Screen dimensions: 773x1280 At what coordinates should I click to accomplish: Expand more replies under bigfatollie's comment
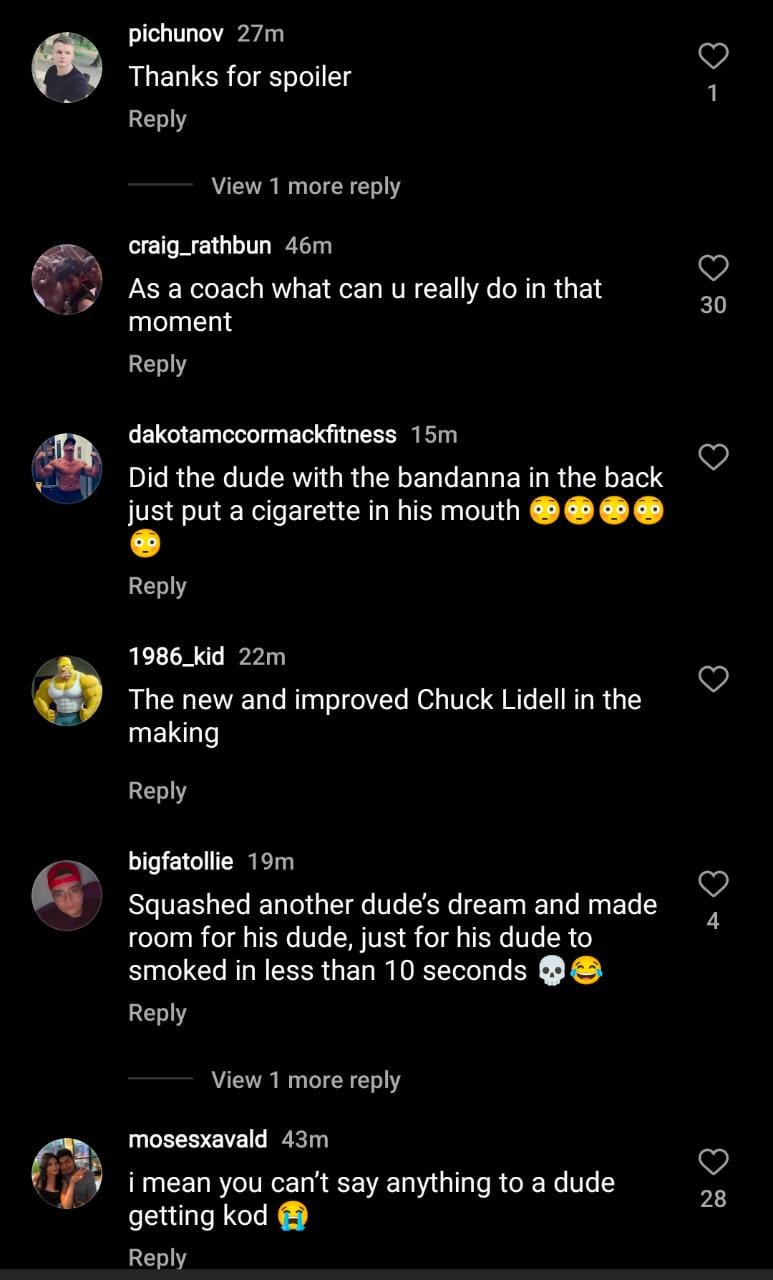pos(305,1080)
